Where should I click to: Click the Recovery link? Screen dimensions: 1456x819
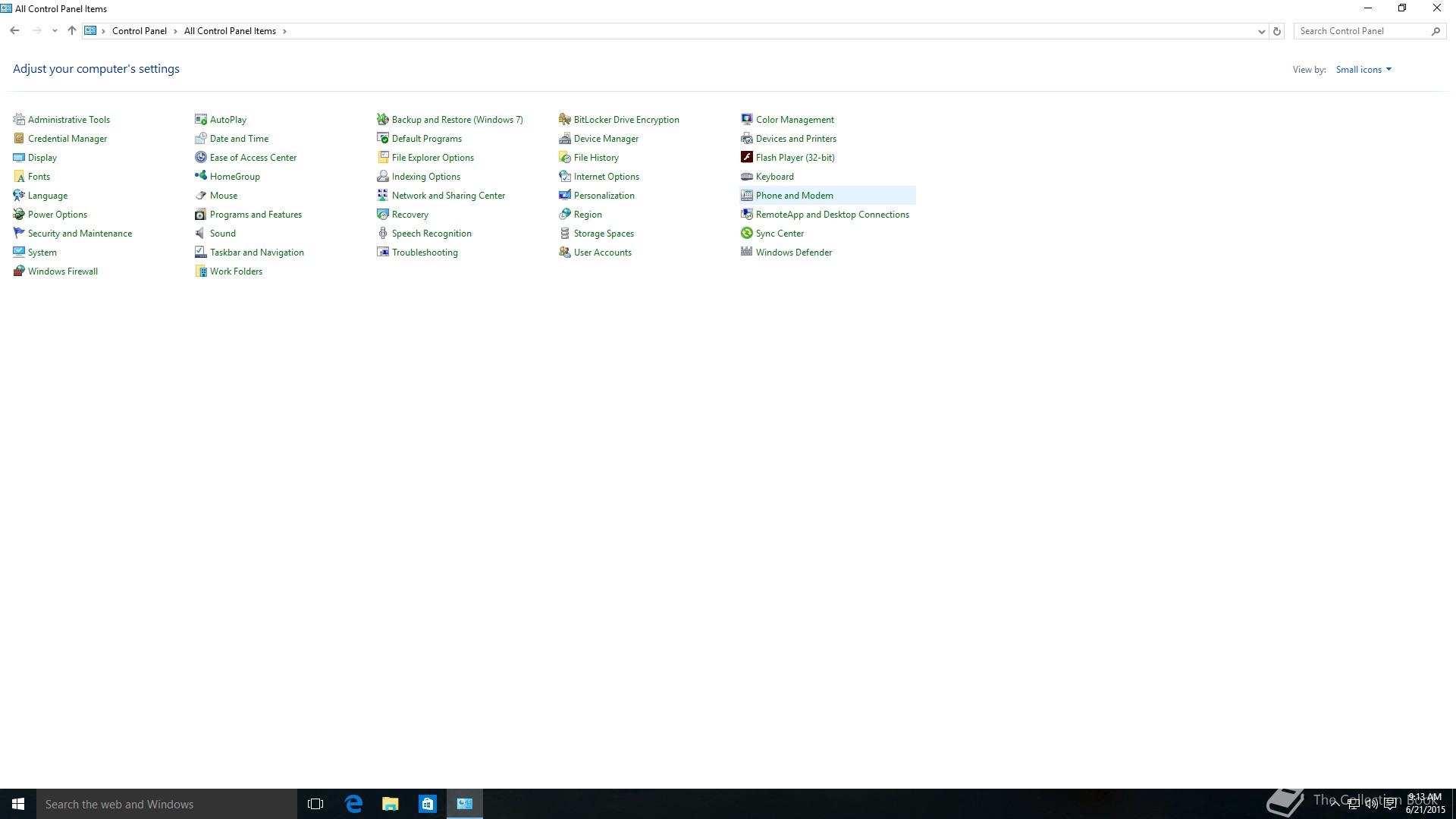[x=410, y=215]
